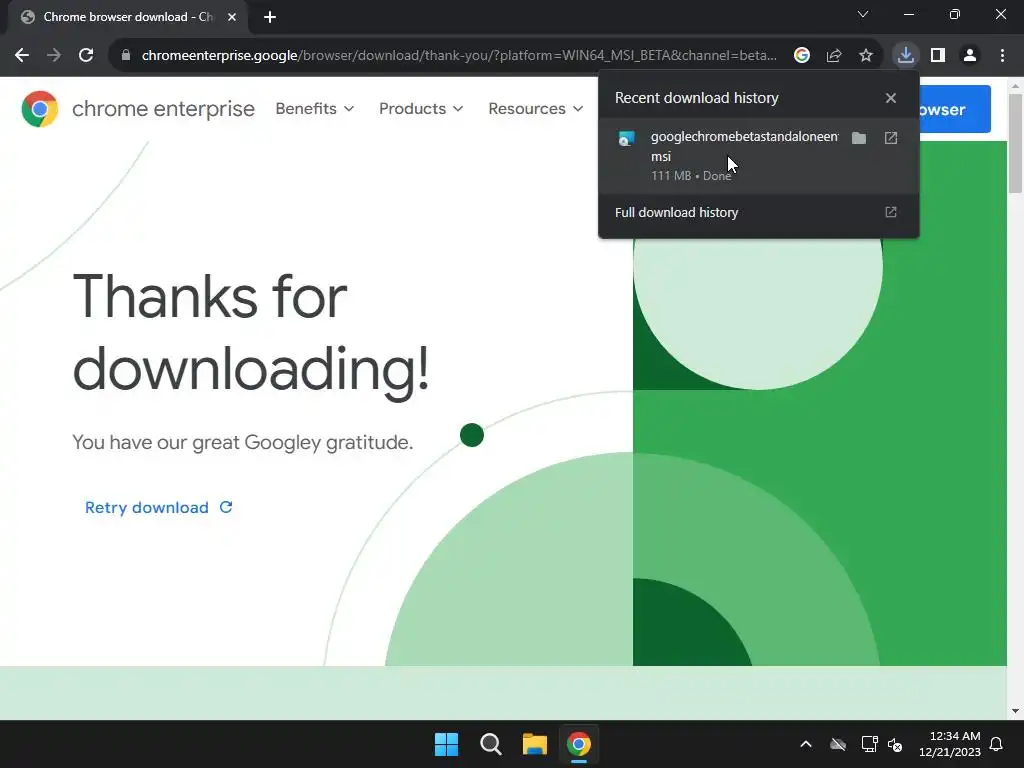1024x768 pixels.
Task: Click the address bar URL
Action: point(459,56)
